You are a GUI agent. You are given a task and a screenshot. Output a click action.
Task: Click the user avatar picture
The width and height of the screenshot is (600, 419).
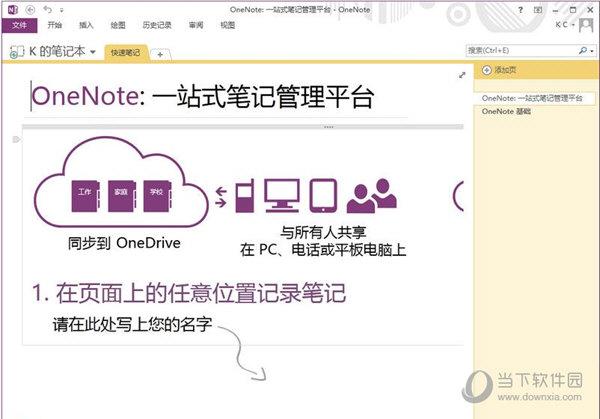pos(586,25)
